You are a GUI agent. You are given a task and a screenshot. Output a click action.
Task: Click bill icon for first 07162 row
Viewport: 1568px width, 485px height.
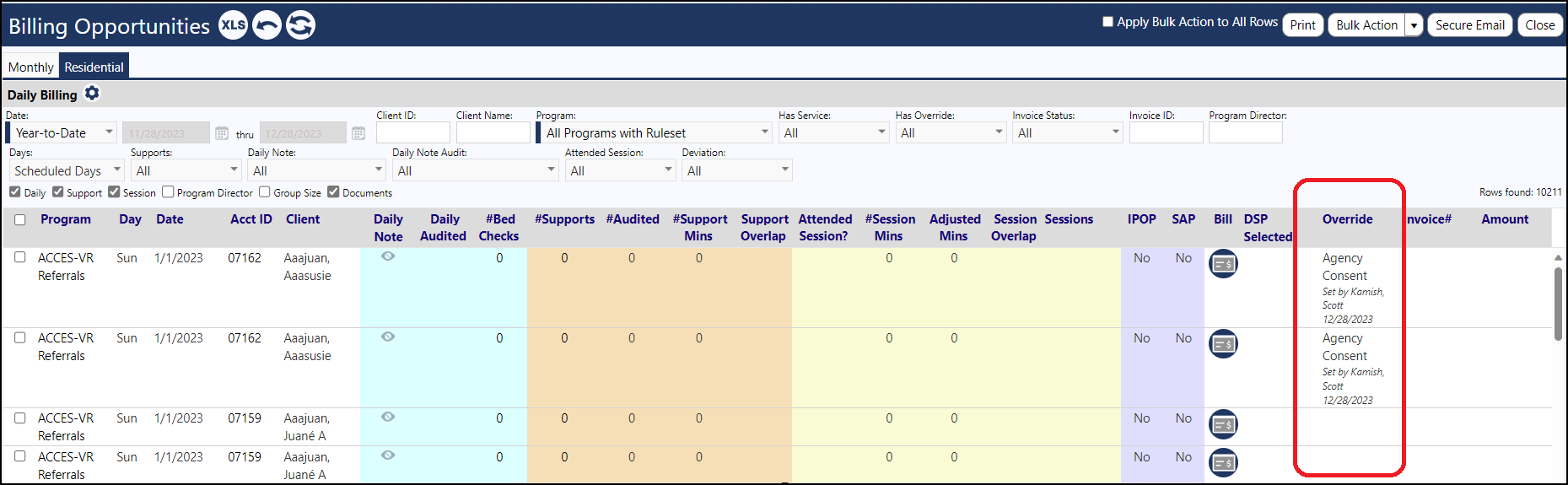[x=1223, y=264]
